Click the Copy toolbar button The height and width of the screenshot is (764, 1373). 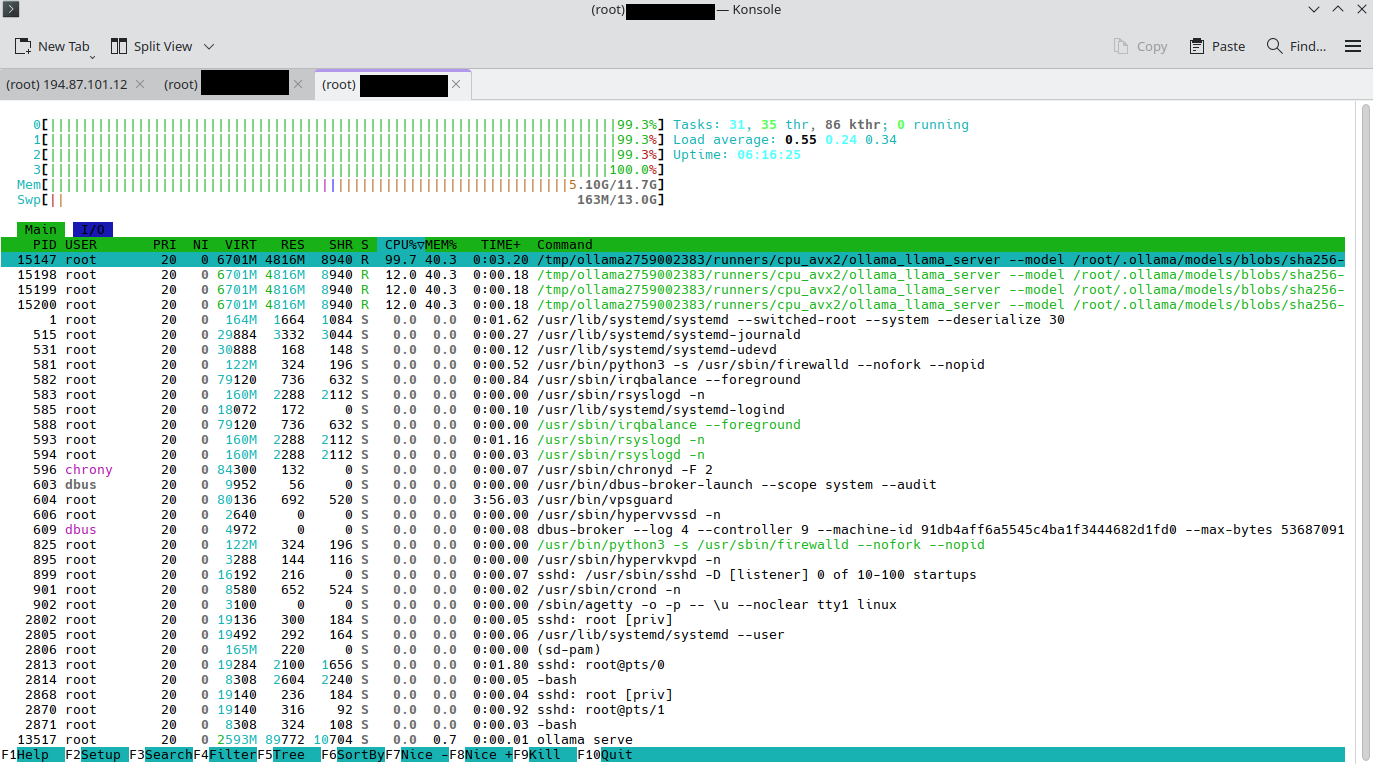tap(1140, 46)
